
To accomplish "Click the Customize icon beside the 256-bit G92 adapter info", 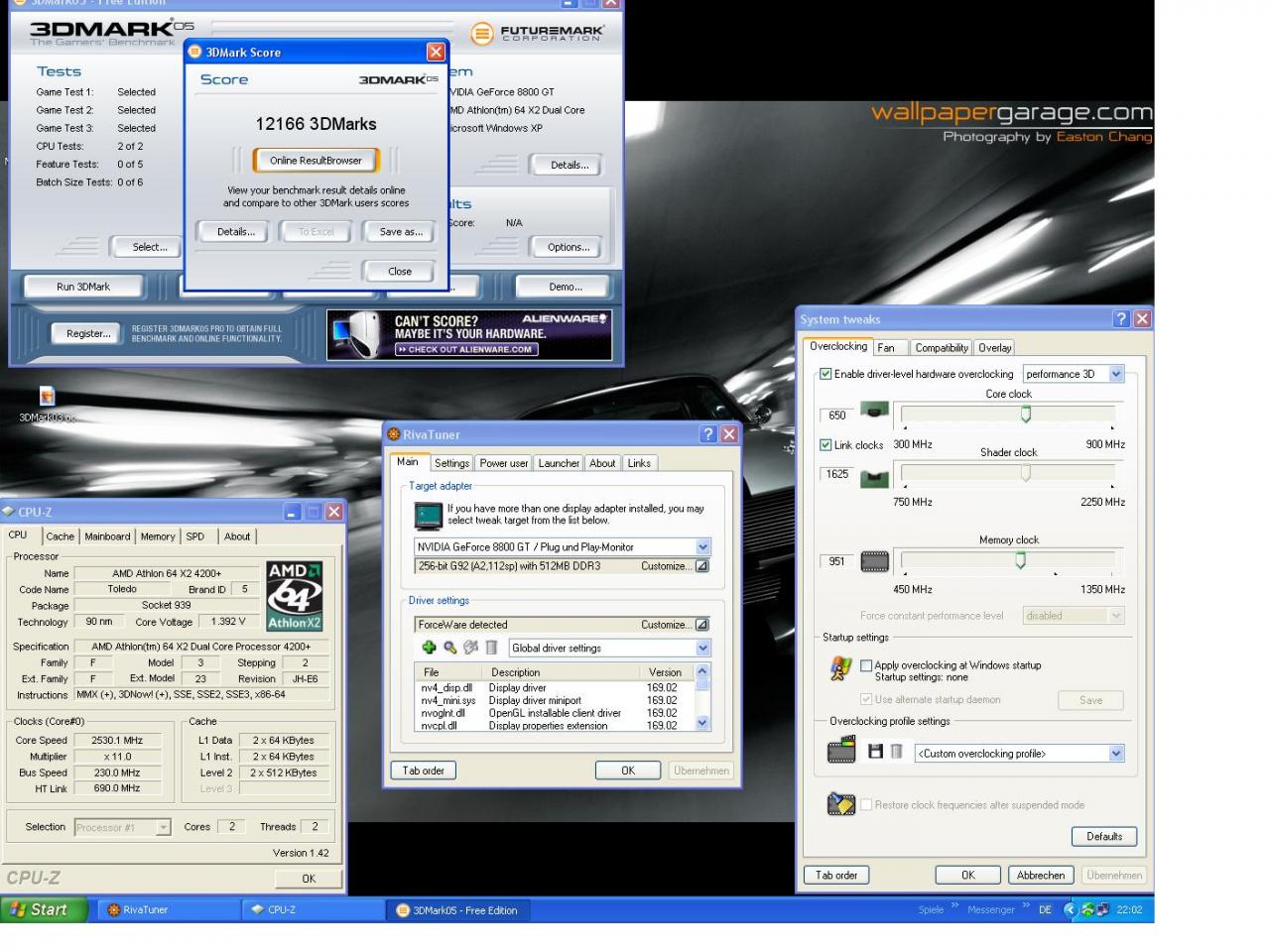I will coord(702,566).
